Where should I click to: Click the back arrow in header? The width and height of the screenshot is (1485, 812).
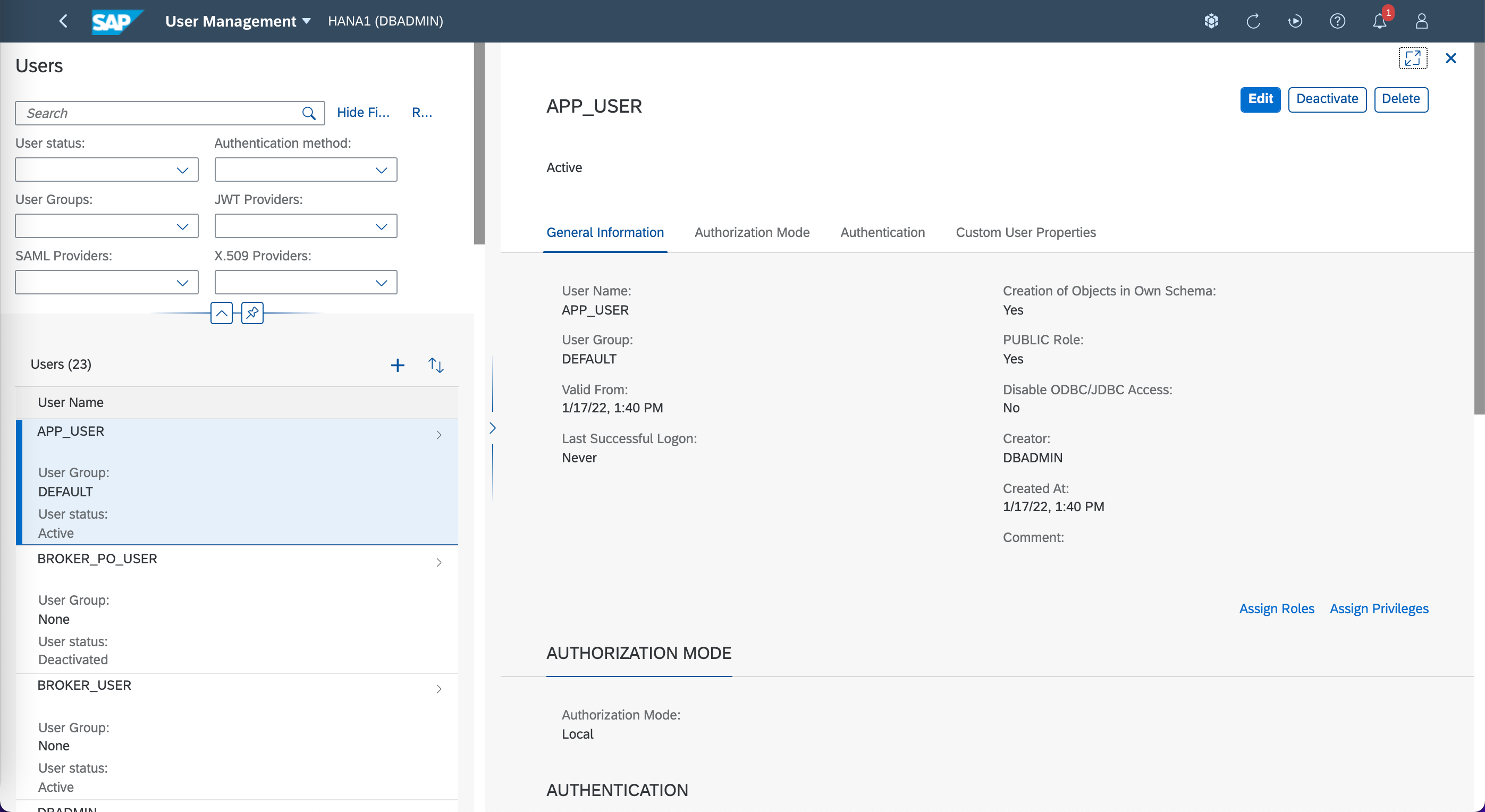coord(63,21)
